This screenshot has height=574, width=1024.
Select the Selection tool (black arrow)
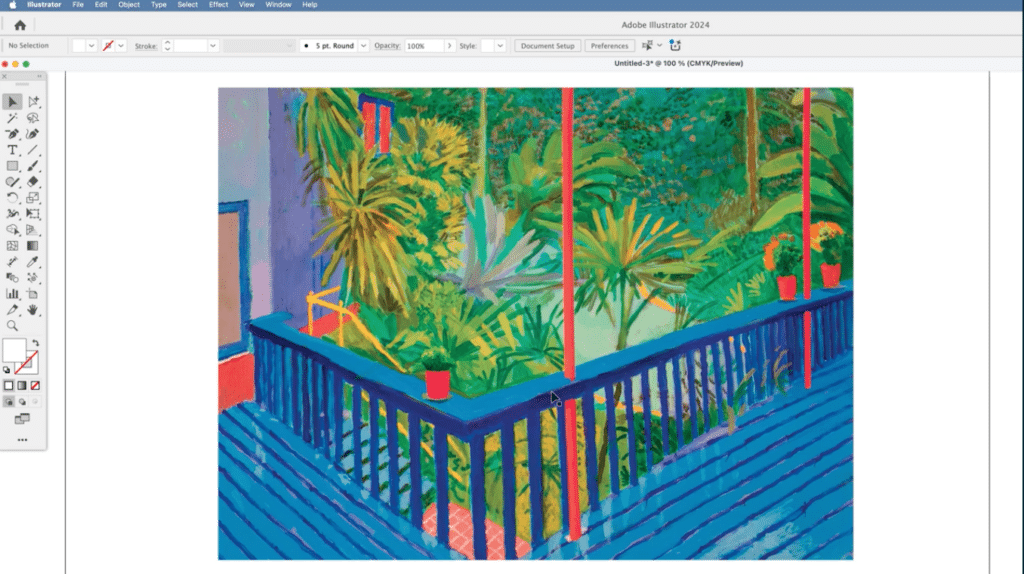click(x=12, y=102)
